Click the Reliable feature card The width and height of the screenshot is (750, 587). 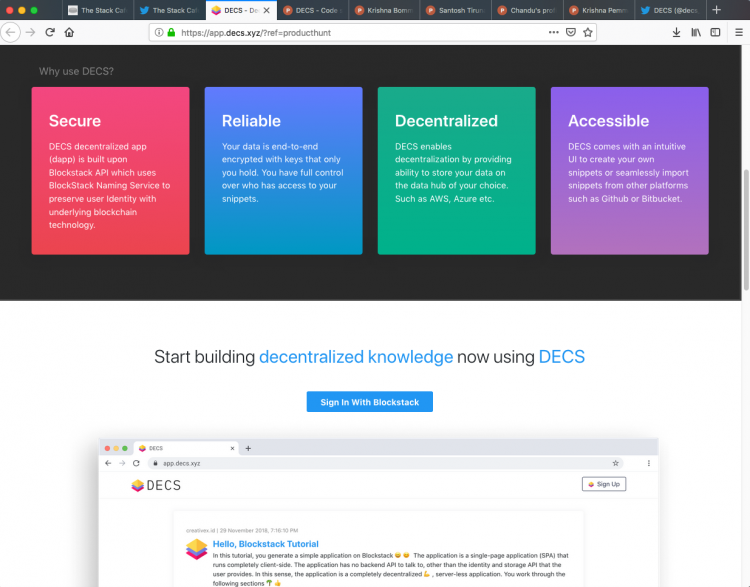pyautogui.click(x=284, y=171)
